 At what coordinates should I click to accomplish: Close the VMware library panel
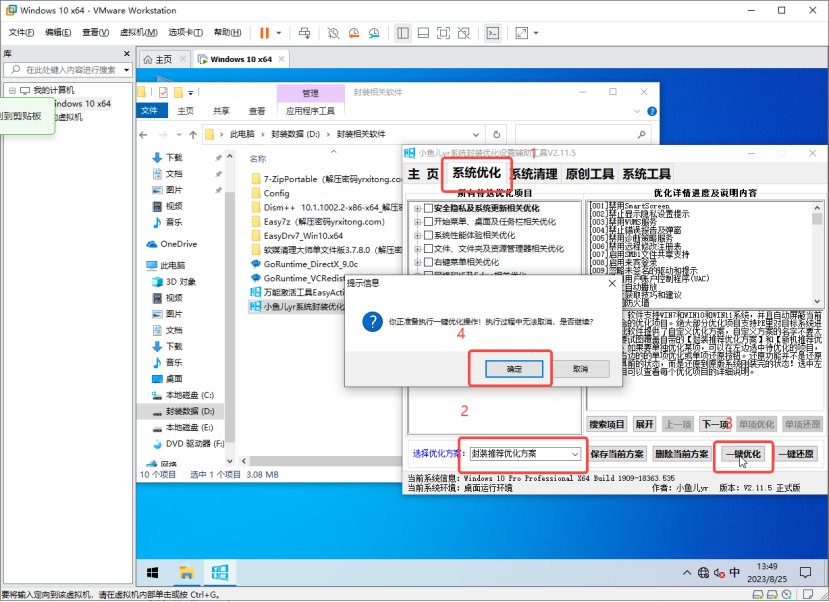tap(126, 53)
